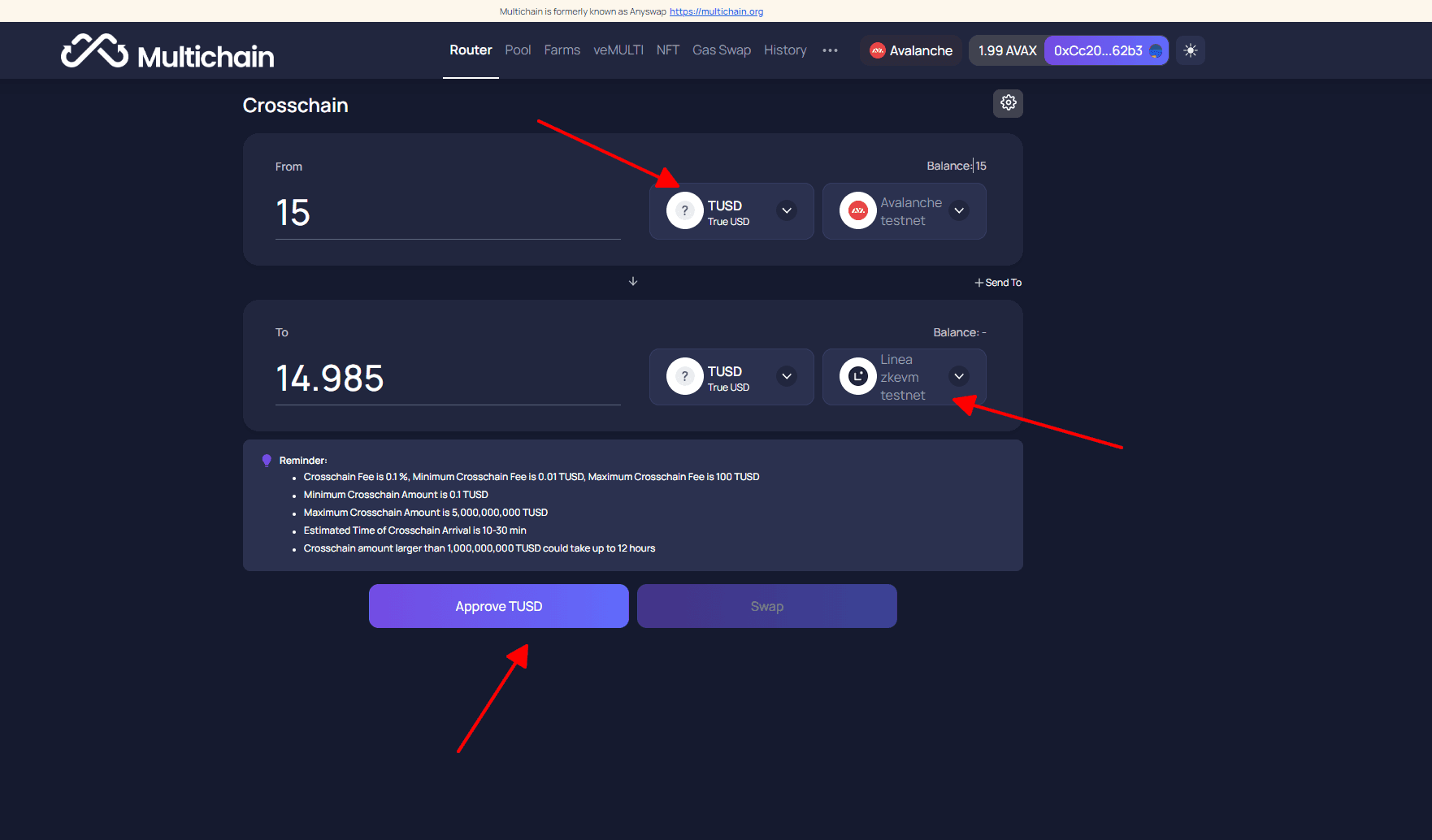Click the Crosschain heading
1432x840 pixels.
pos(295,106)
